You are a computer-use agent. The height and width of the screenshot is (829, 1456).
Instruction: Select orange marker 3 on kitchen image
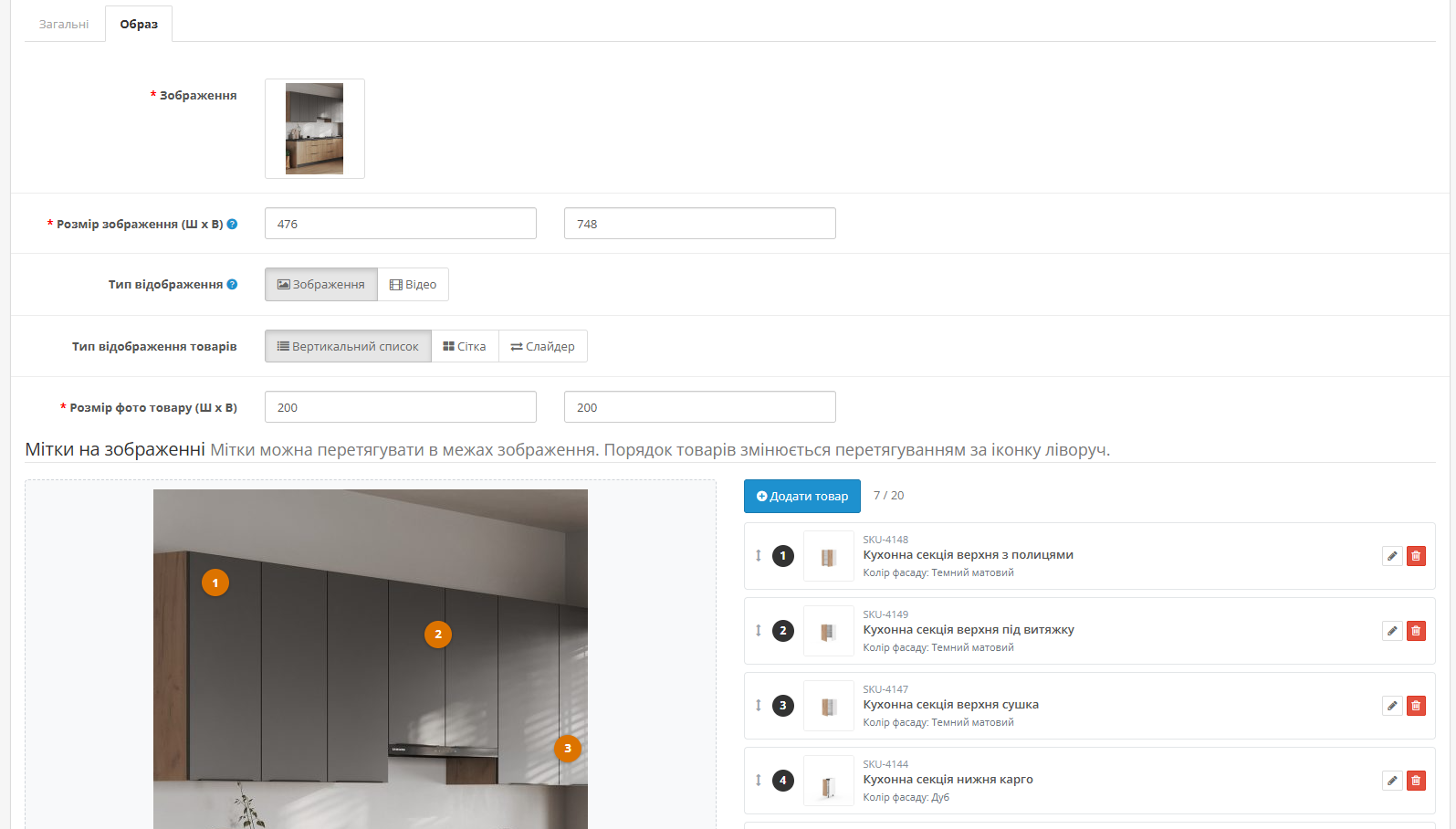pos(568,749)
